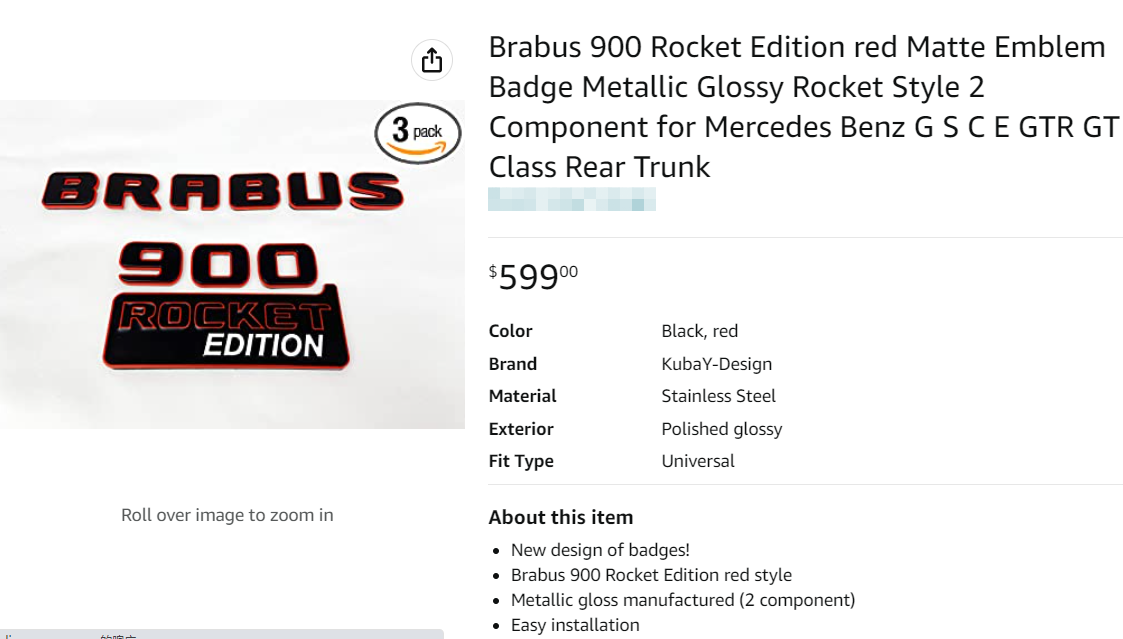The image size is (1123, 639).
Task: Select the Brand name KubaY-Design
Action: pos(717,363)
